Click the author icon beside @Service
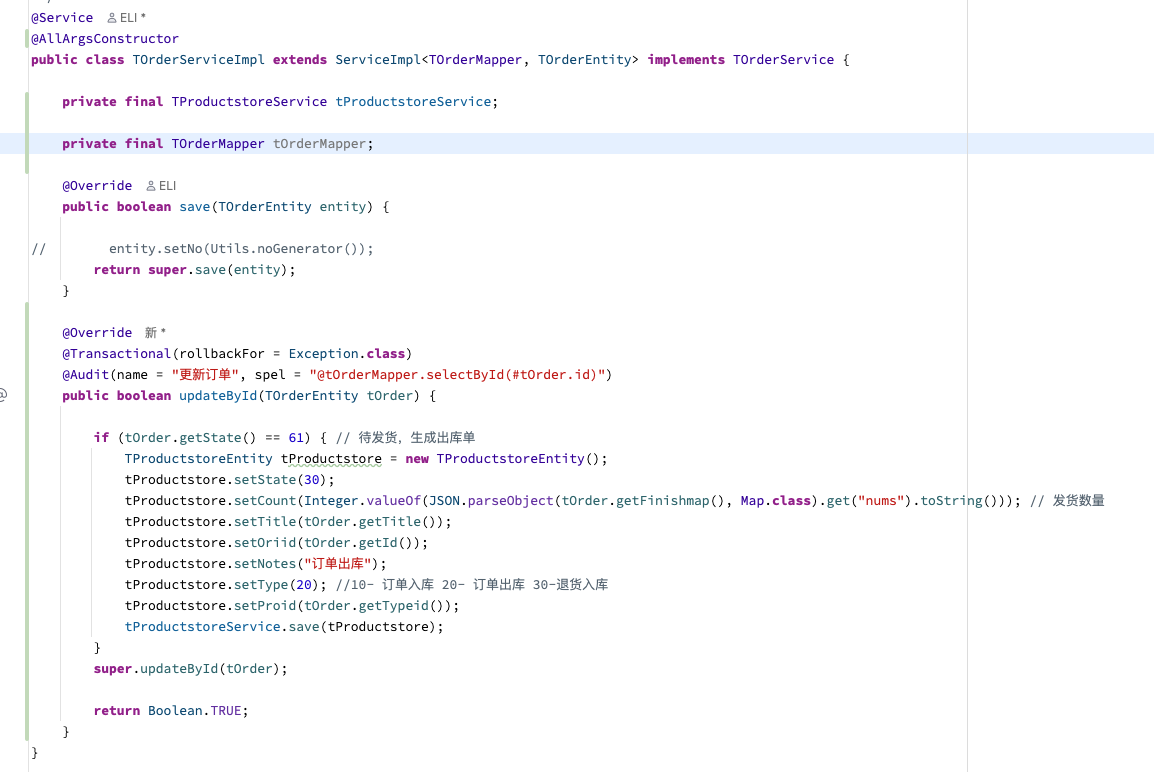 [x=112, y=18]
